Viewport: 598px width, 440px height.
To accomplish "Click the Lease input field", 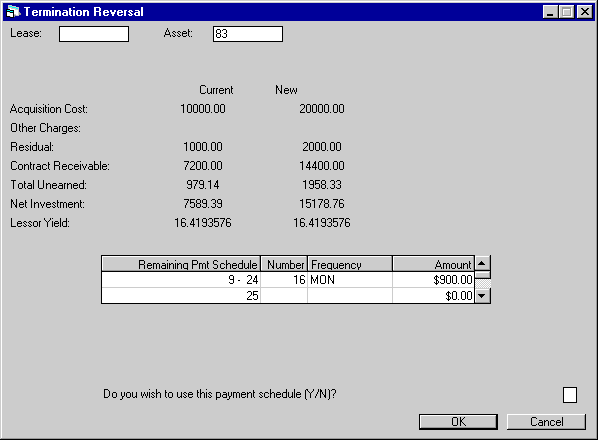I will click(x=94, y=34).
